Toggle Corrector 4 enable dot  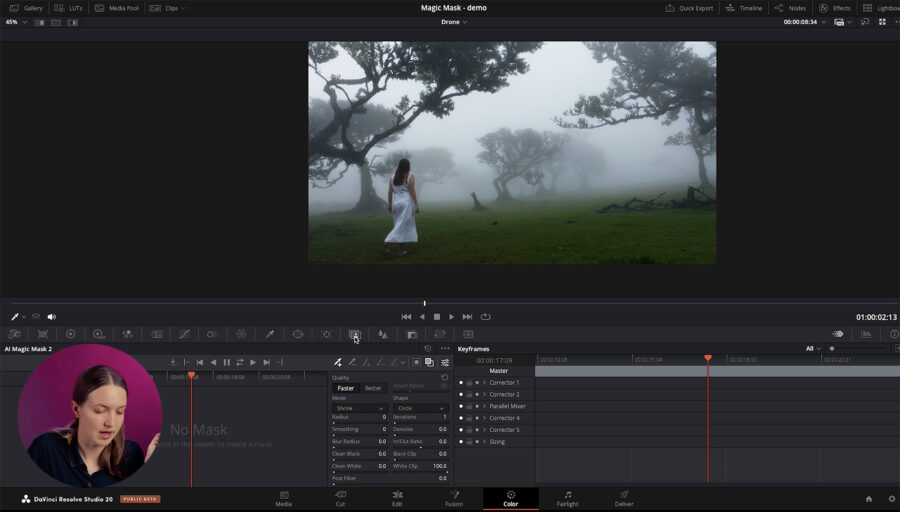[461, 418]
